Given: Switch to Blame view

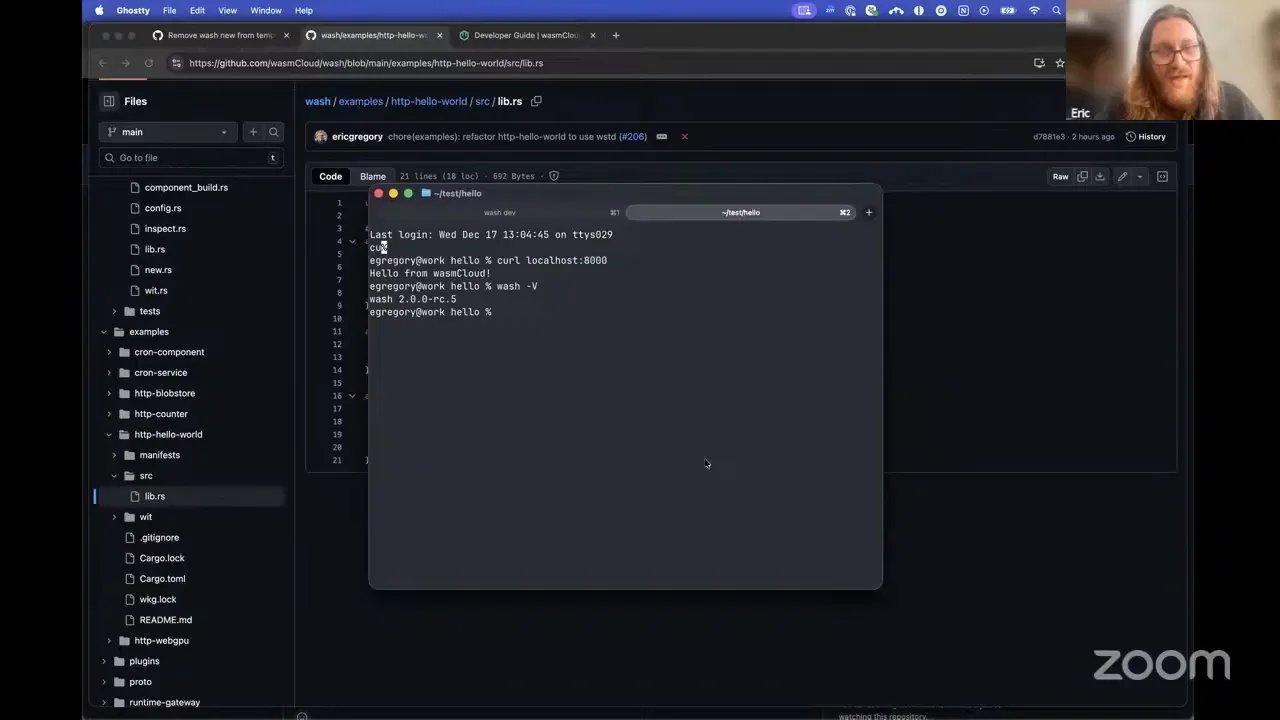Looking at the screenshot, I should 373,177.
